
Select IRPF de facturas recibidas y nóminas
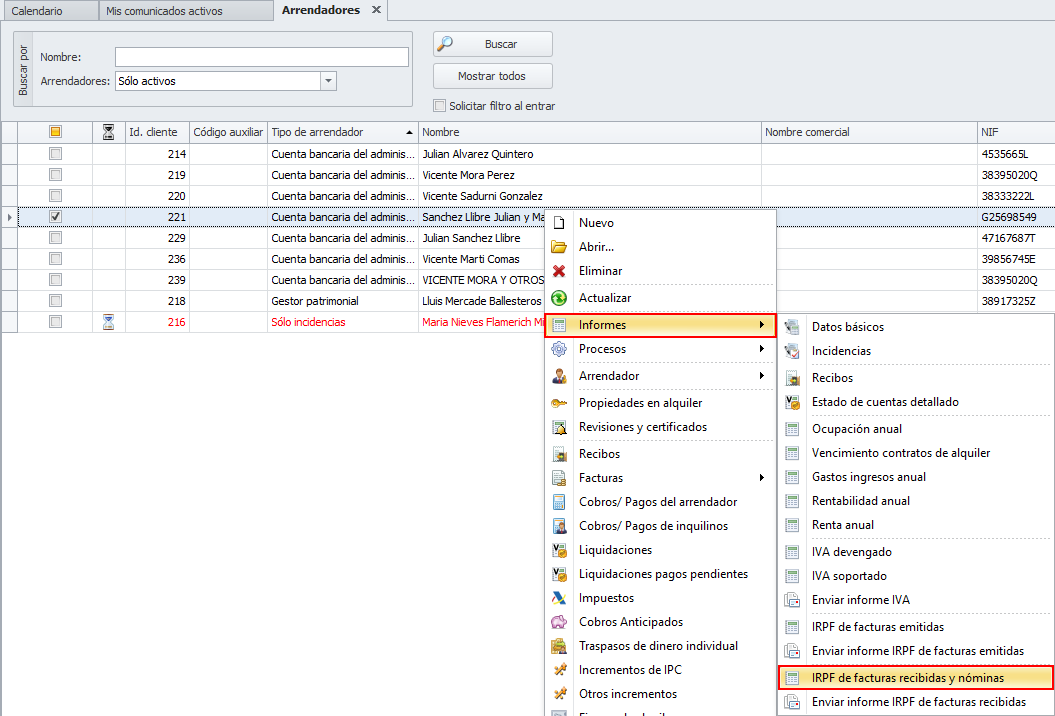pos(915,678)
